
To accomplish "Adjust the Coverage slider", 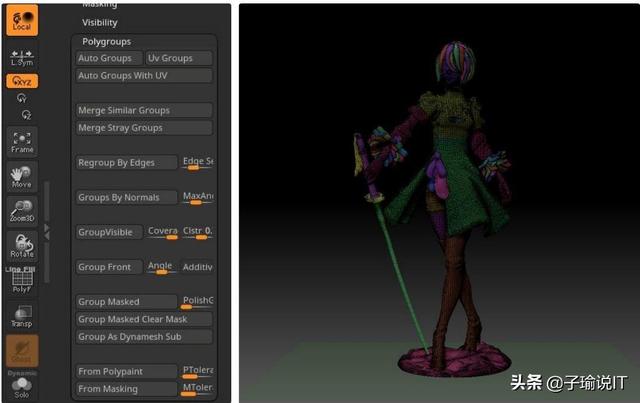I will click(x=162, y=232).
